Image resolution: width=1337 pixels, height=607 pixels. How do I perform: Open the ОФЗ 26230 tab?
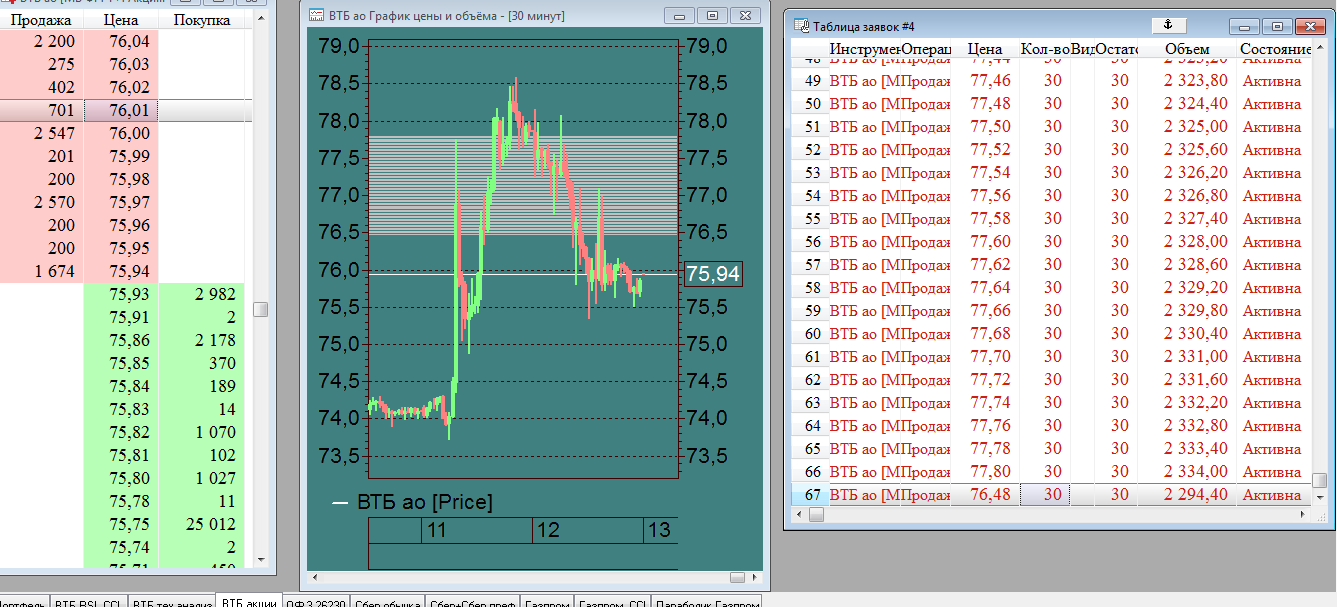point(316,603)
